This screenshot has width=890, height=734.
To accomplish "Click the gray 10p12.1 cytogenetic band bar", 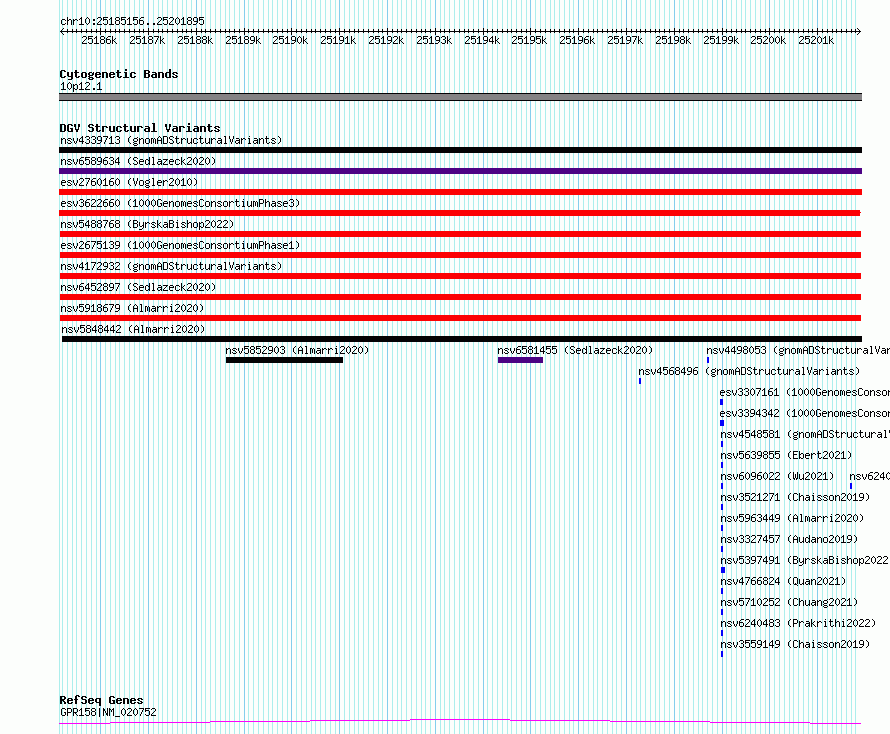I will [x=460, y=97].
